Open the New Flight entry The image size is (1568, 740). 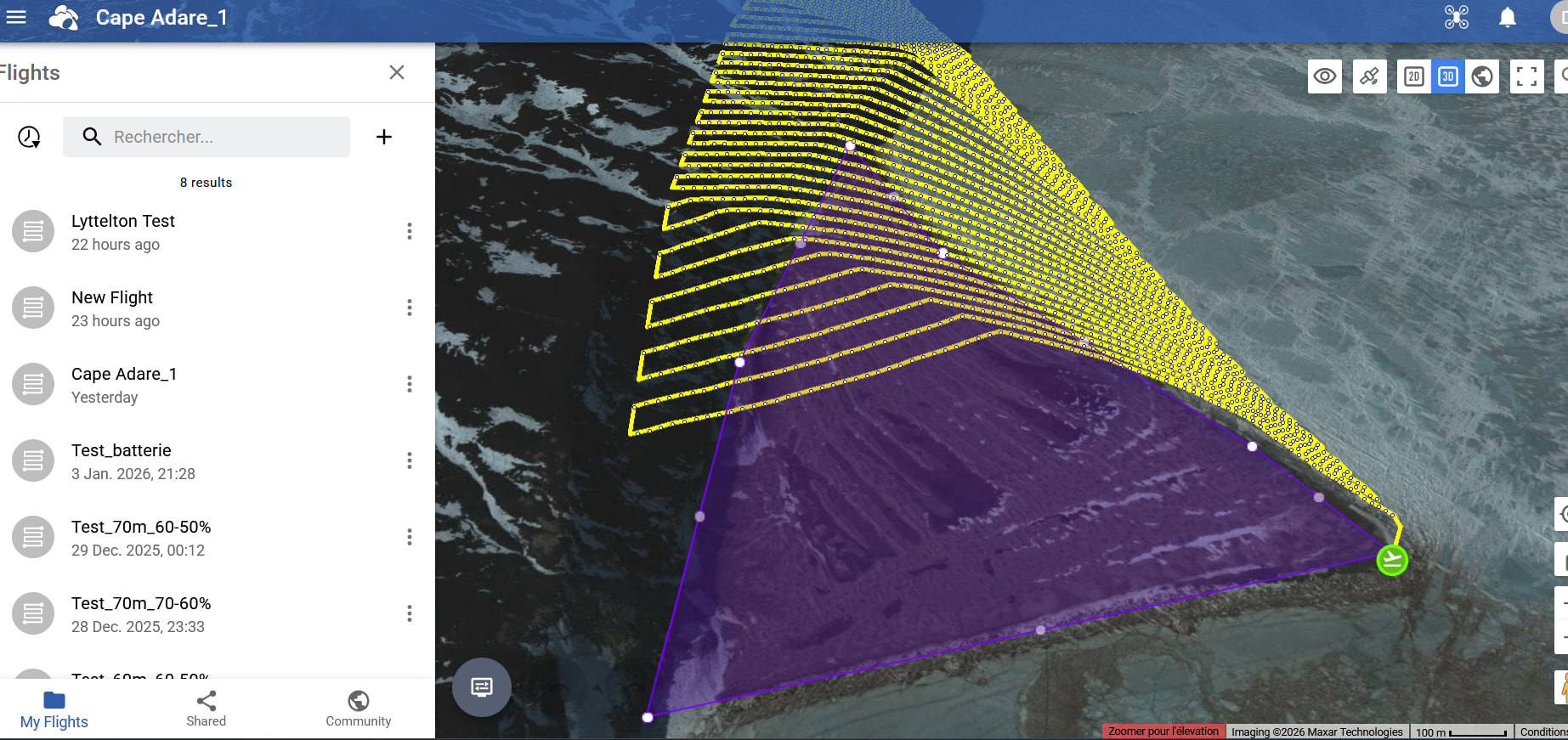112,308
